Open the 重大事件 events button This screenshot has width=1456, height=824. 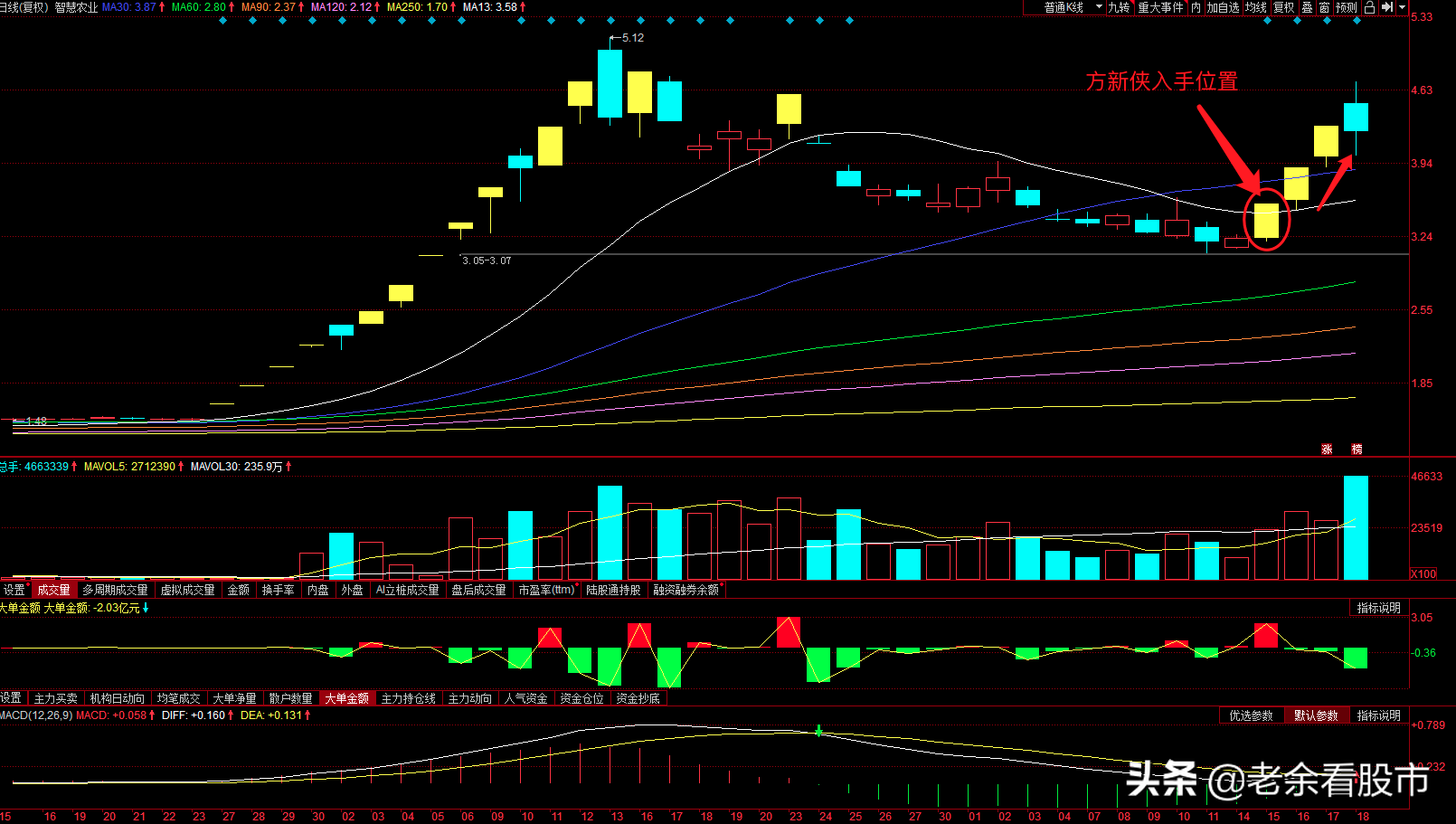[1161, 7]
